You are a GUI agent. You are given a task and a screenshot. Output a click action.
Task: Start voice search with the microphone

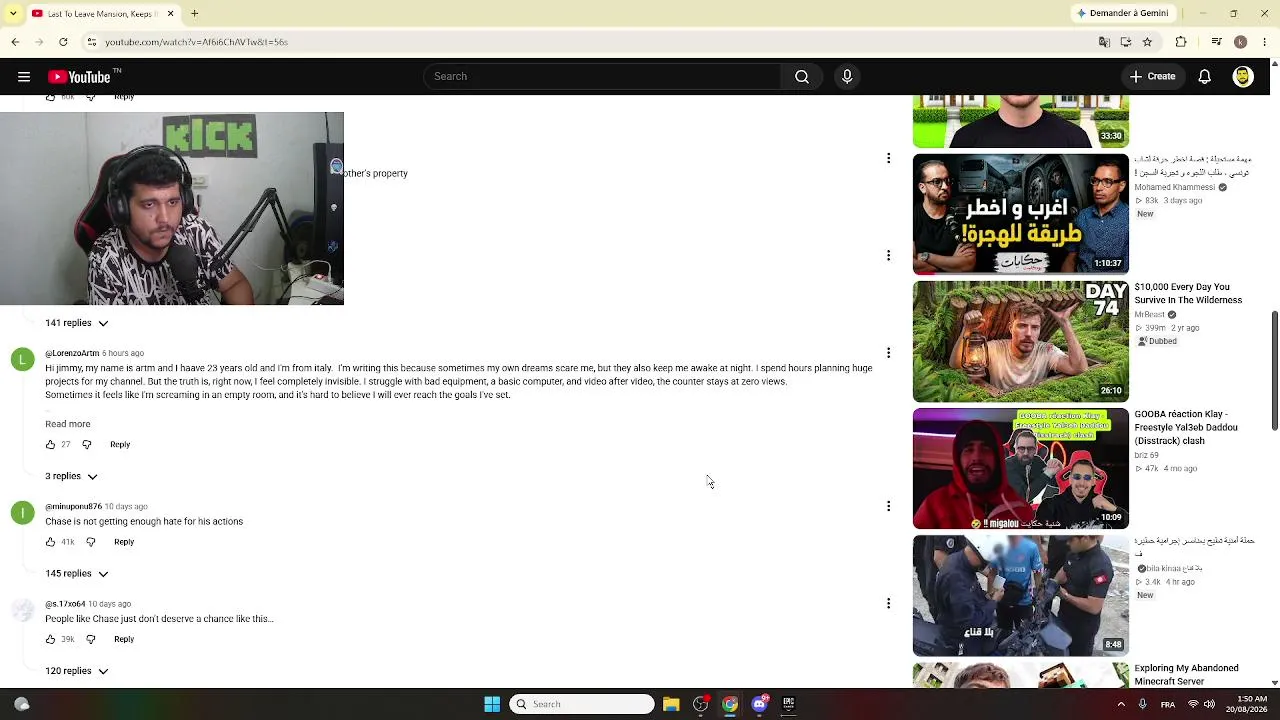847,77
